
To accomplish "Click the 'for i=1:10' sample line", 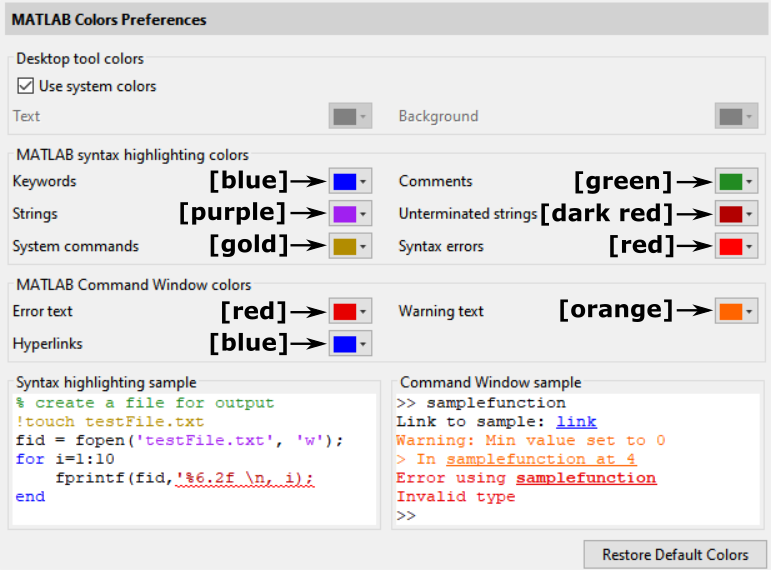I will pos(65,459).
